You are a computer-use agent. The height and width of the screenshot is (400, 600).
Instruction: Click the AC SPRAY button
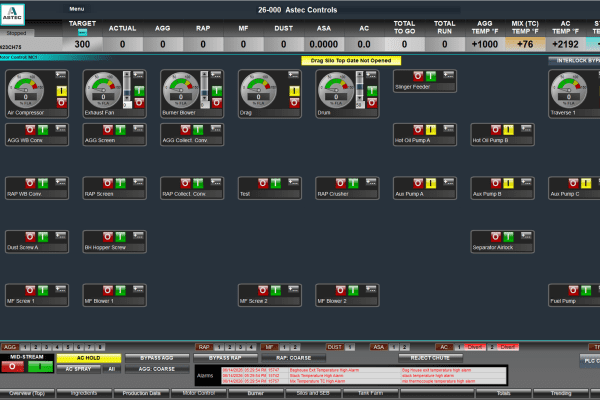pyautogui.click(x=78, y=369)
